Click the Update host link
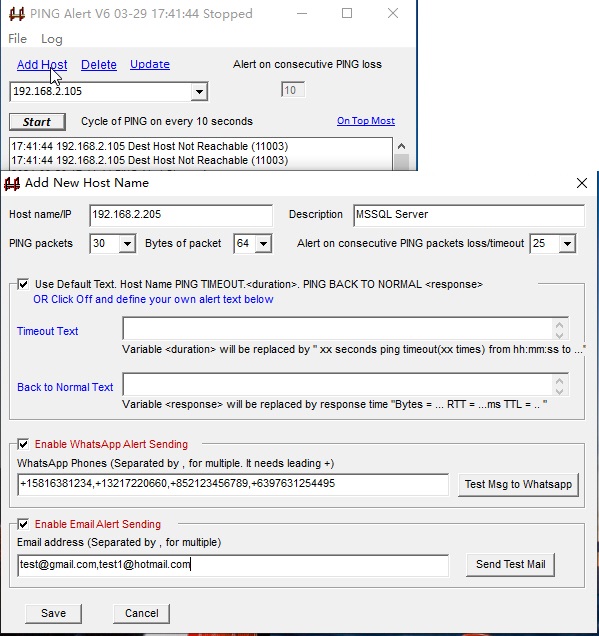The image size is (599, 636). [x=150, y=64]
